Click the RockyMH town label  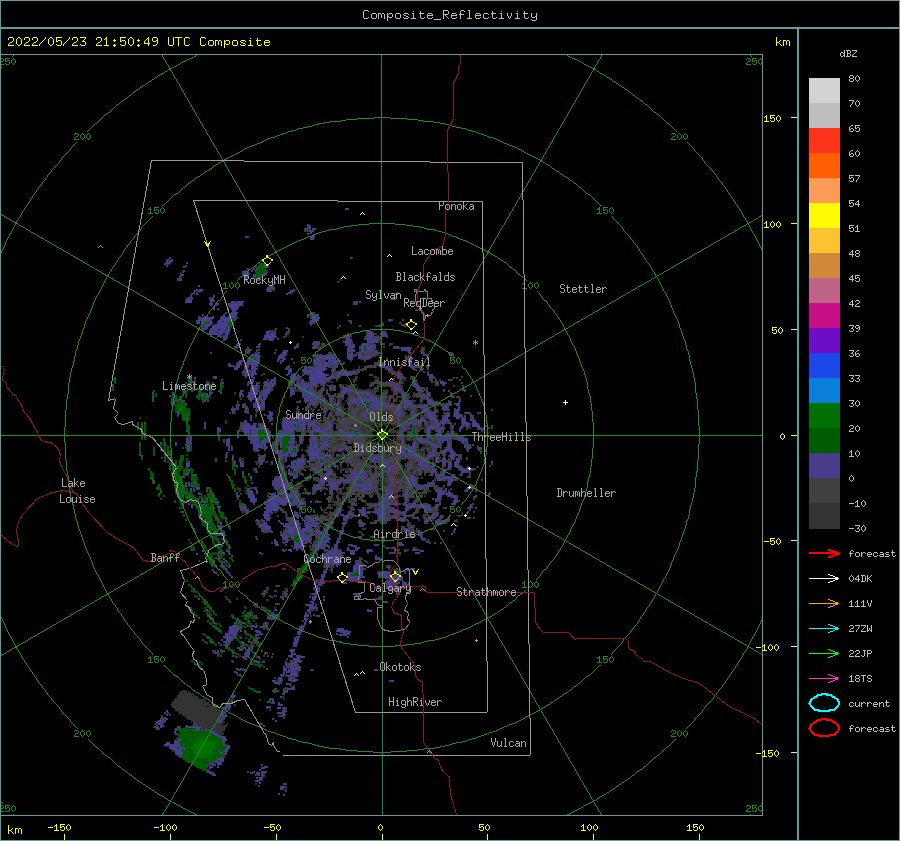[x=264, y=280]
